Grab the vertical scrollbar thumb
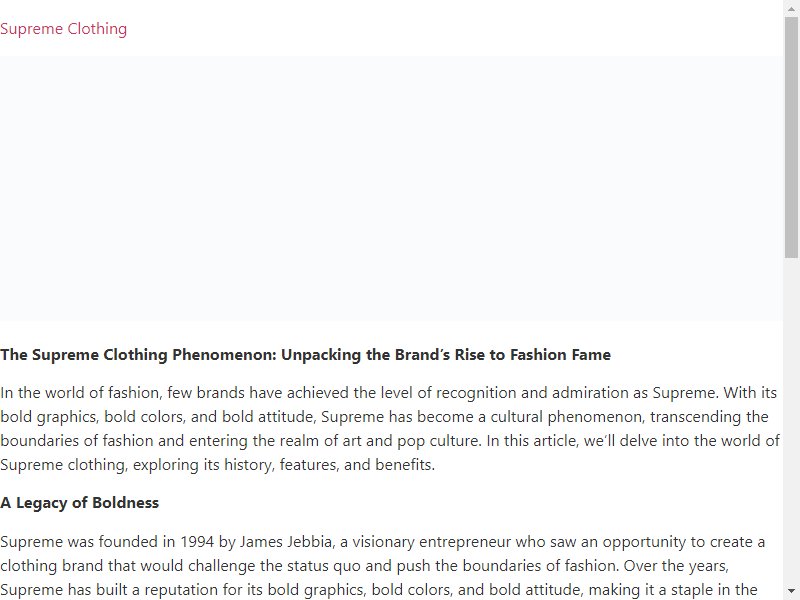 pos(791,138)
